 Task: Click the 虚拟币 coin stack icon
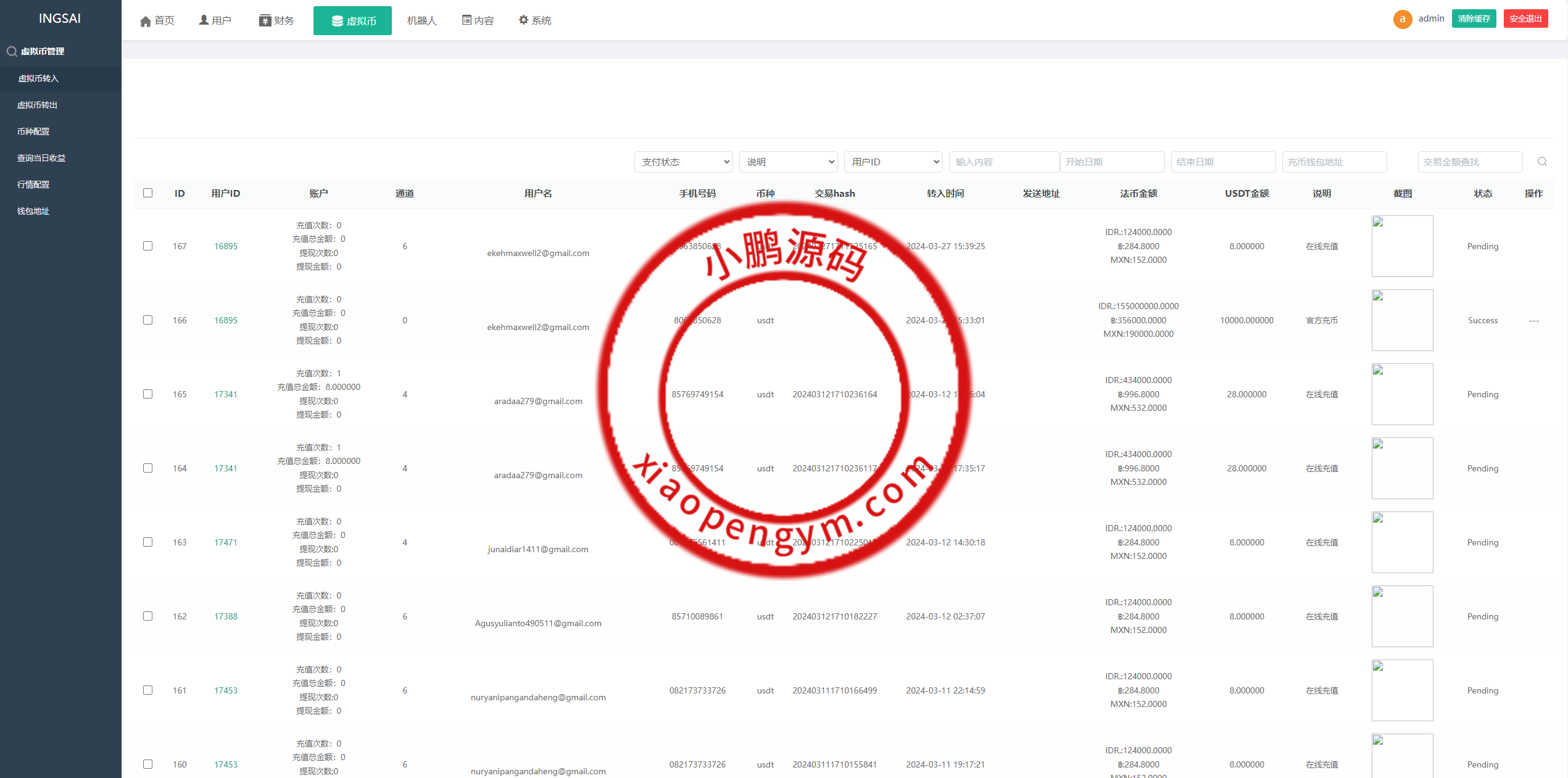click(x=337, y=22)
